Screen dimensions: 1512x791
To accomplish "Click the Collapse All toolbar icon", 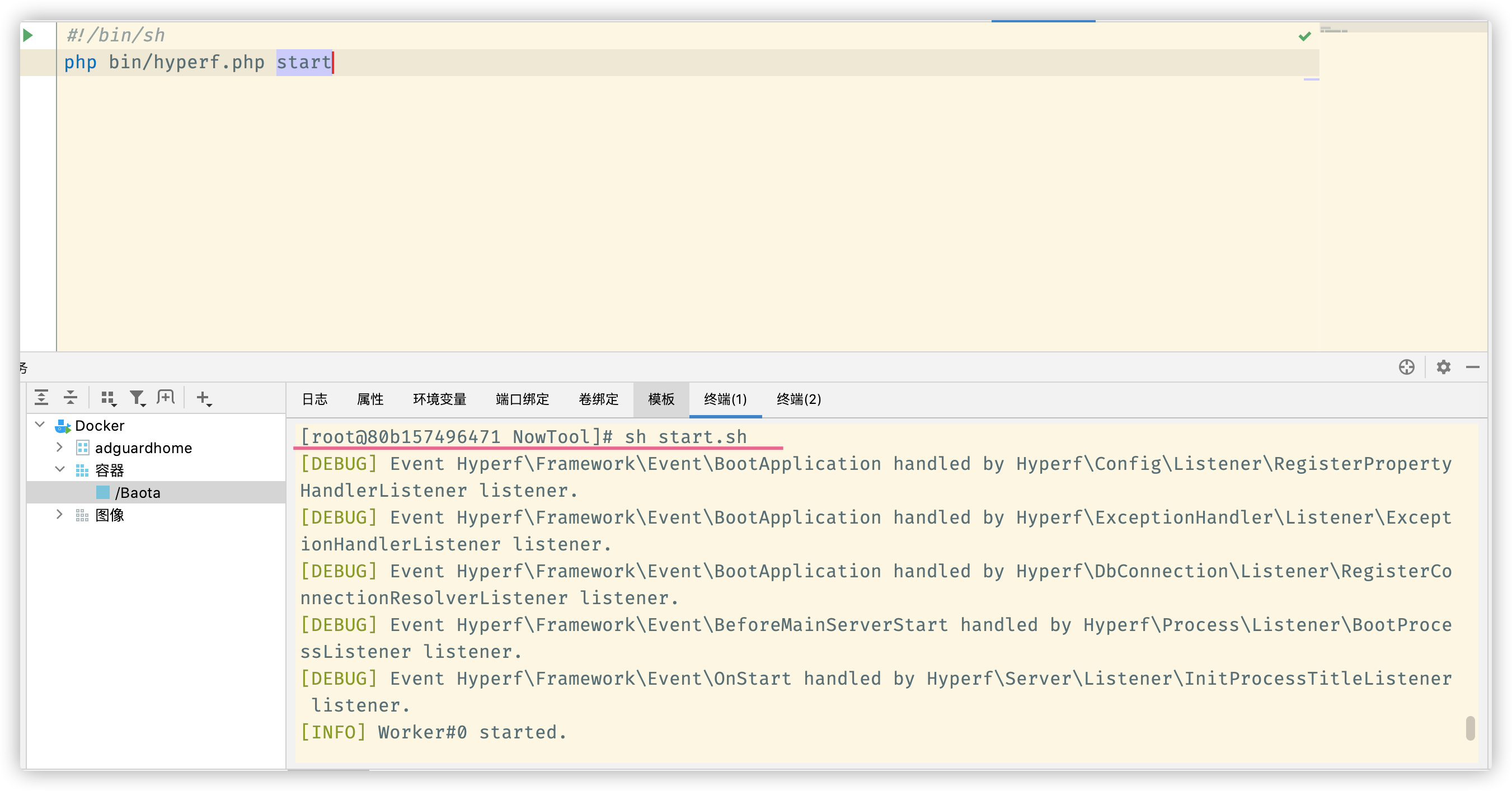I will click(71, 398).
